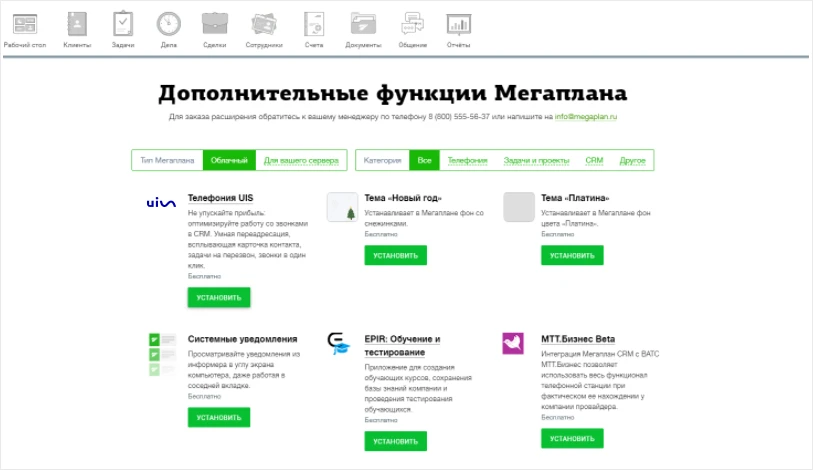Install the Системные уведомления extension
This screenshot has height=470, width=813.
(x=219, y=417)
